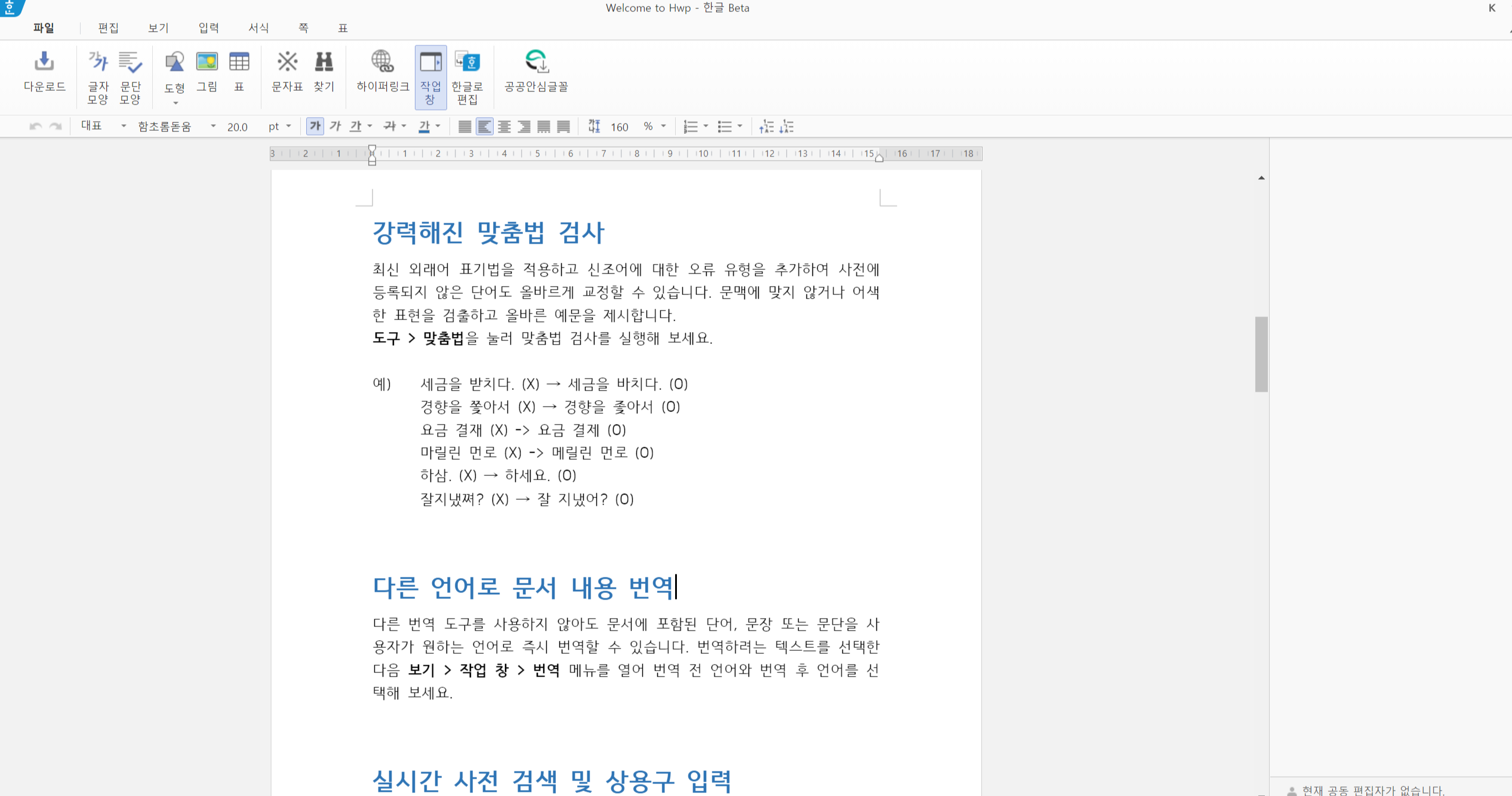Viewport: 1512px width, 796px height.
Task: Click the font size 20.0 field
Action: 238,127
